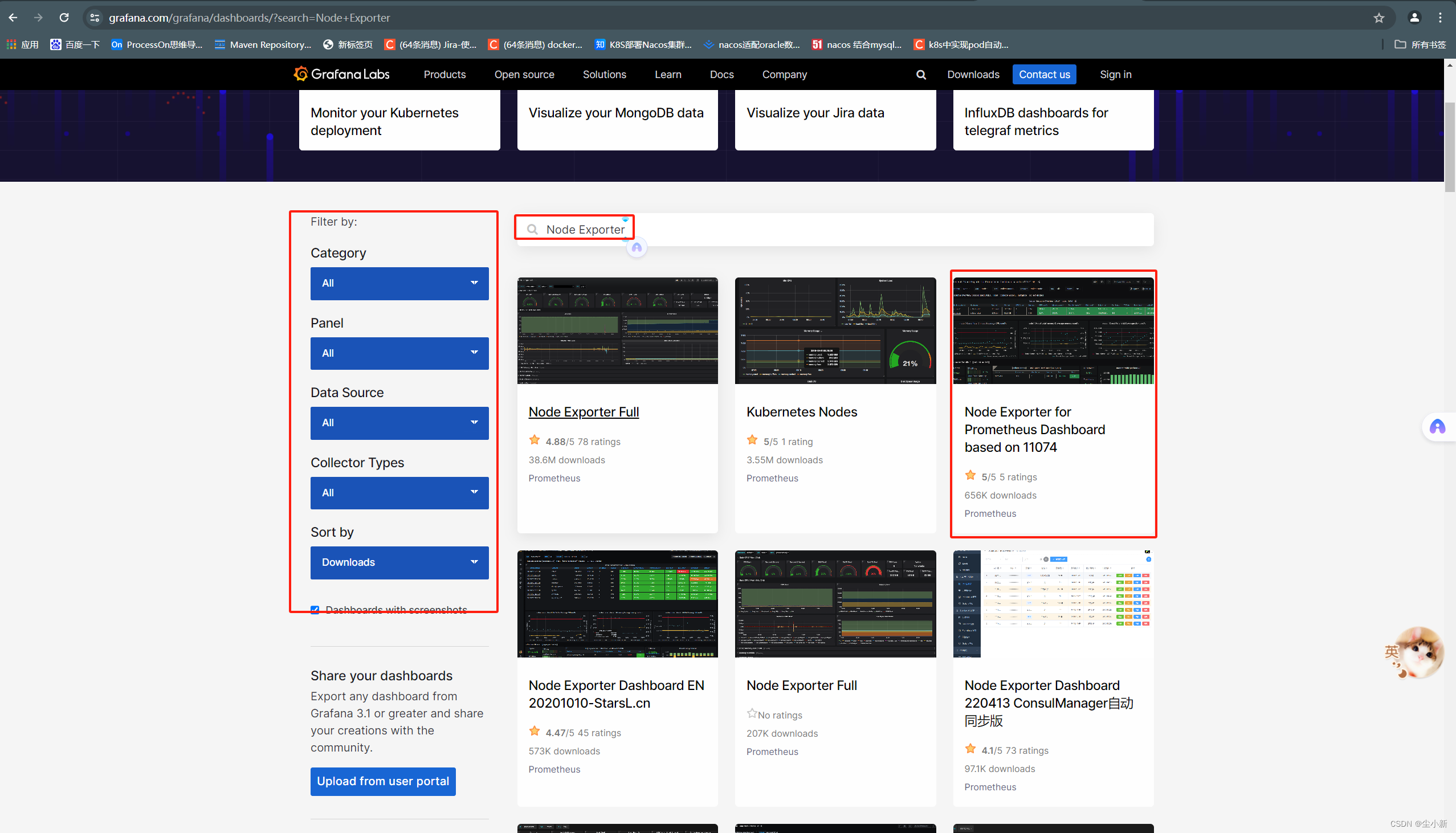Expand the Data Source dropdown
Screen dimensions: 1456x833
click(399, 423)
